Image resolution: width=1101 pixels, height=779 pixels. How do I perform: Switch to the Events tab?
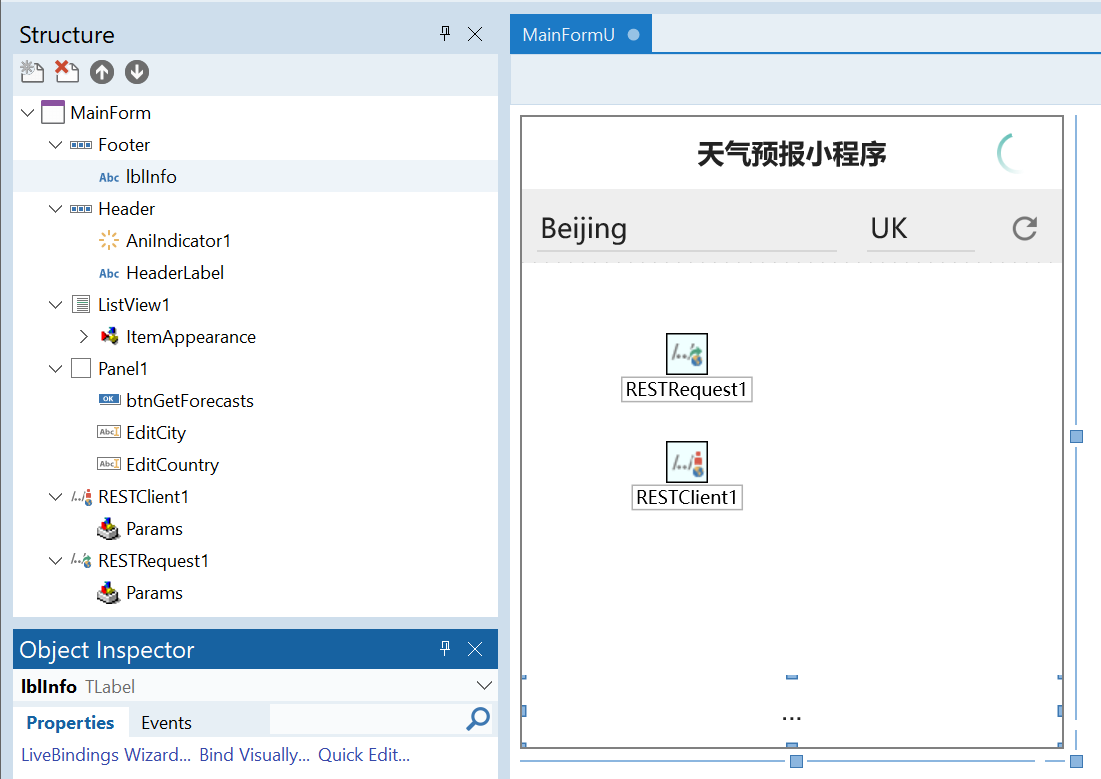[x=166, y=723]
